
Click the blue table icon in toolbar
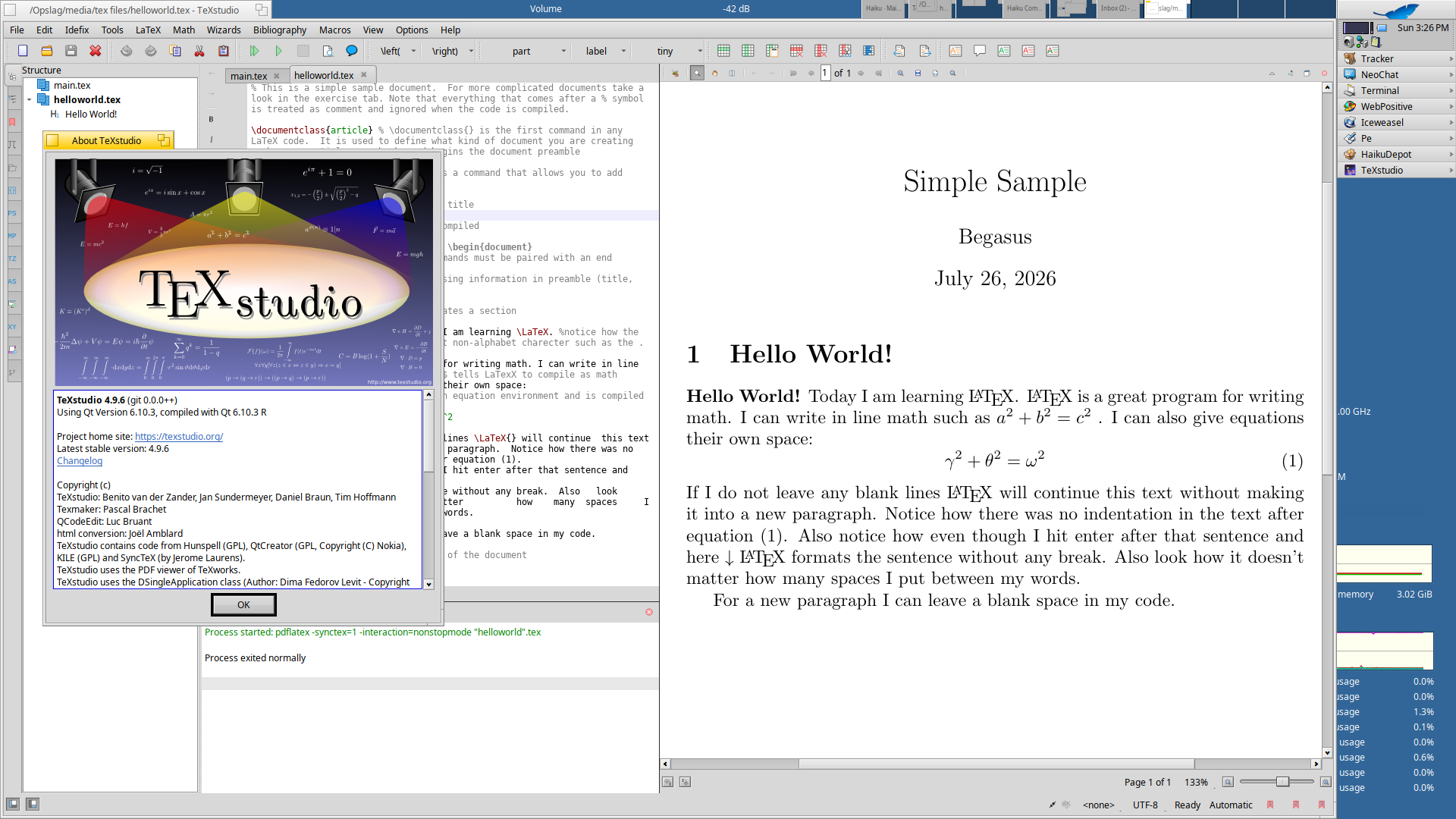(869, 51)
